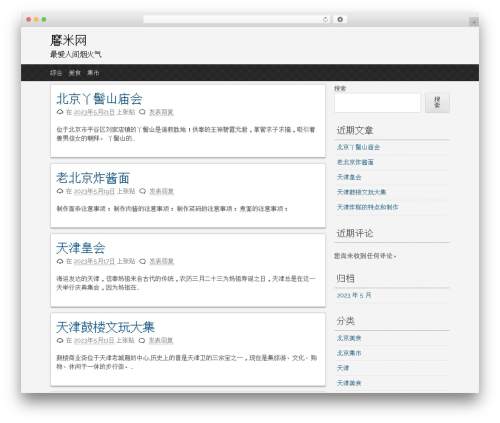Click the date 2023年5月17日 link
This screenshot has width=500, height=423.
click(94, 261)
